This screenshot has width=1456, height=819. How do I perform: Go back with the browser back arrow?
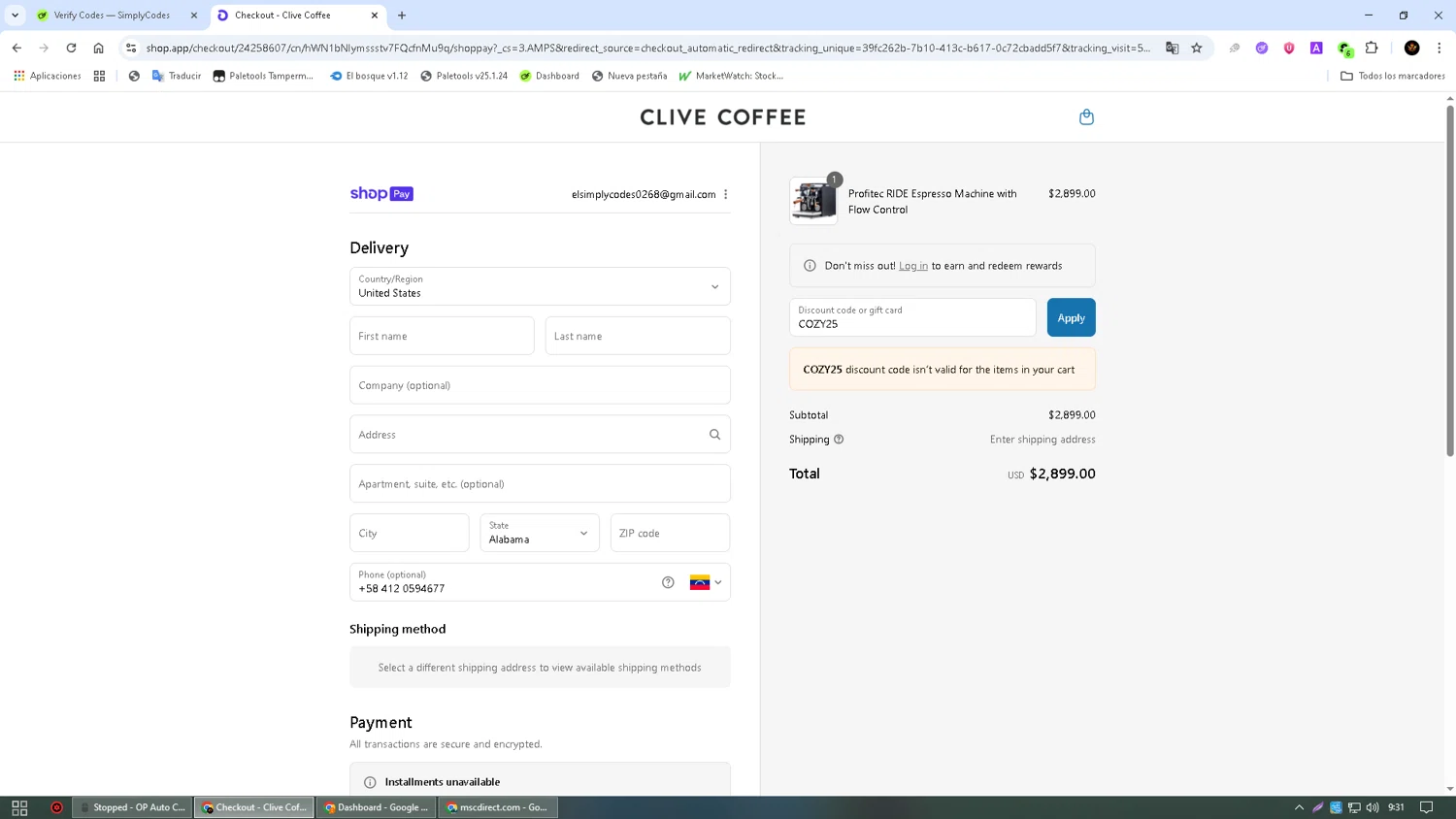17,48
